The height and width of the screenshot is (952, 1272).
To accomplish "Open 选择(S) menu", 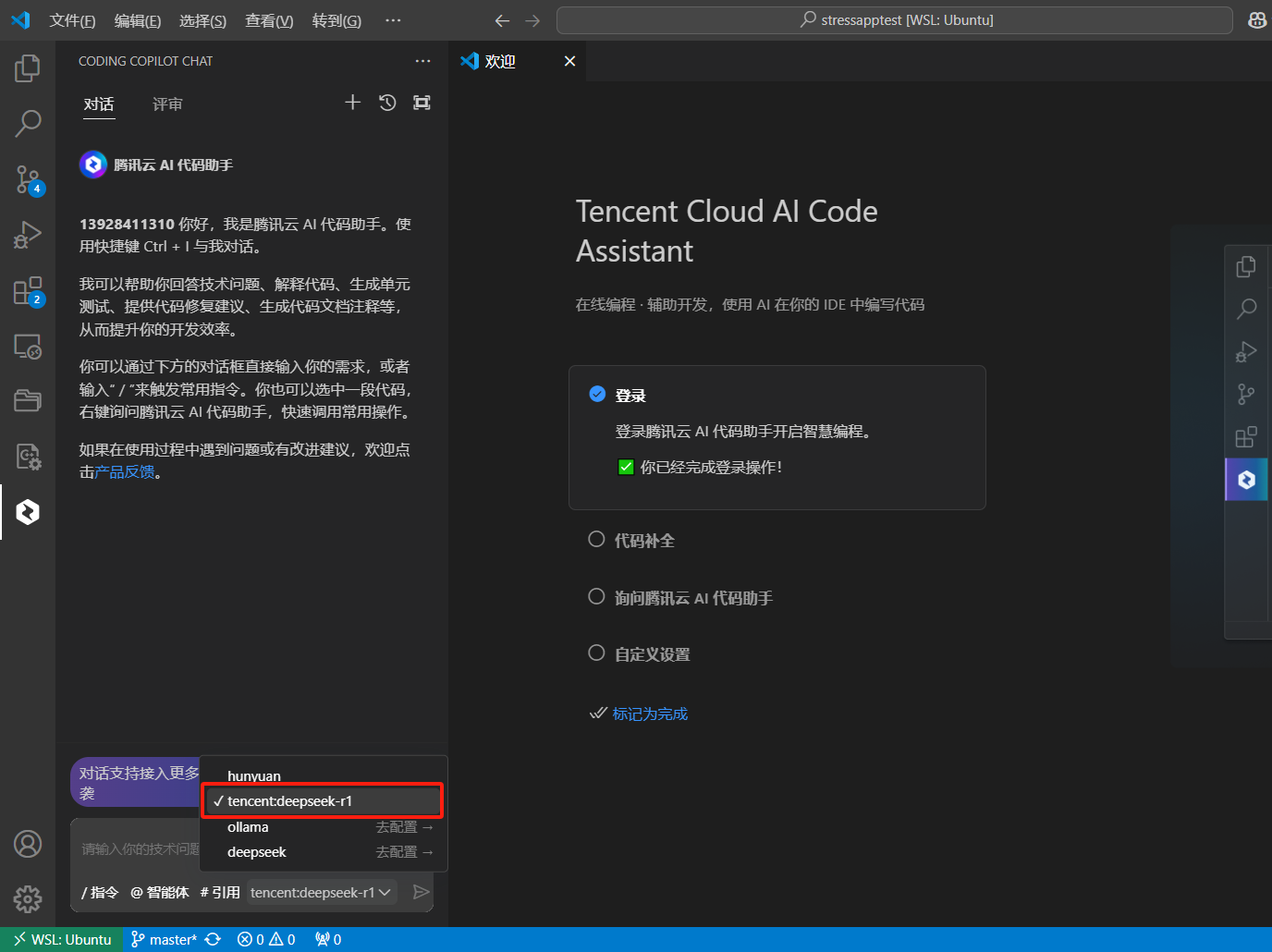I will tap(202, 20).
